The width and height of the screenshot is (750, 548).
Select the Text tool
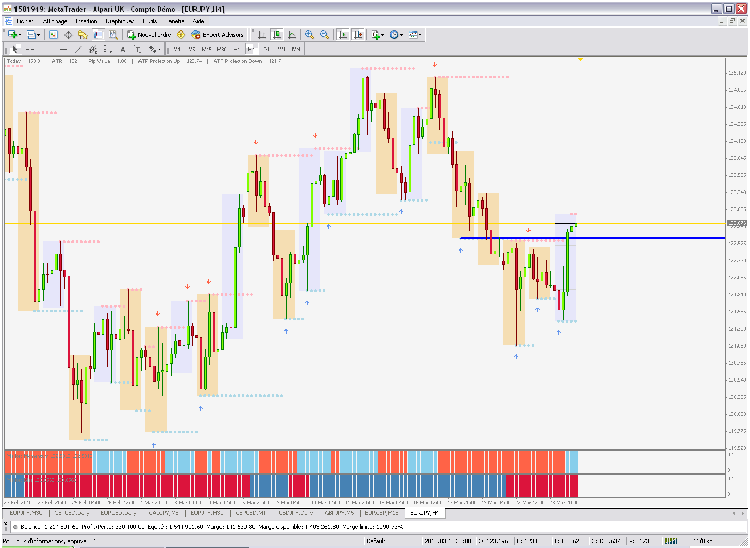(x=123, y=49)
